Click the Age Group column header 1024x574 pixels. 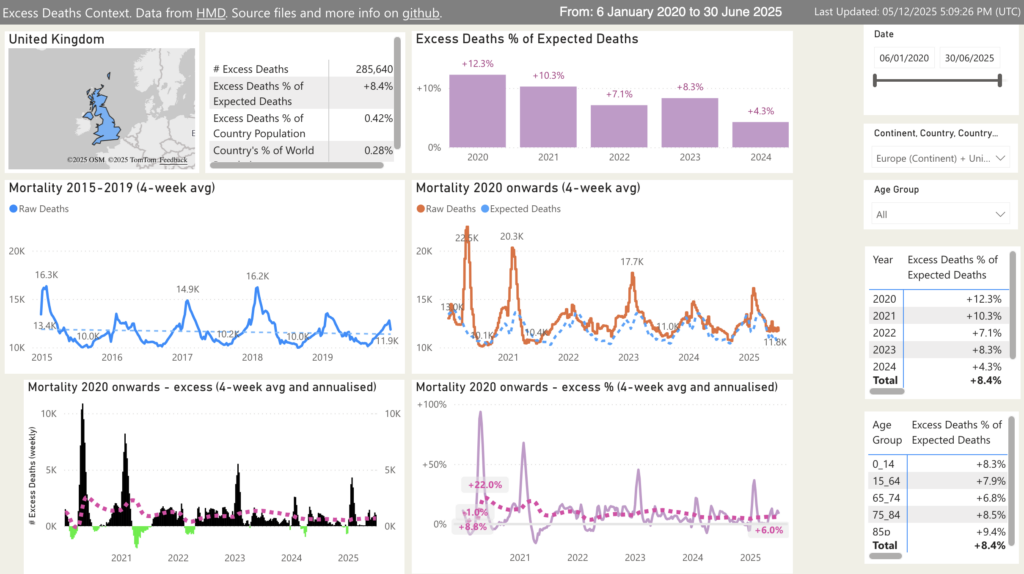pos(886,433)
